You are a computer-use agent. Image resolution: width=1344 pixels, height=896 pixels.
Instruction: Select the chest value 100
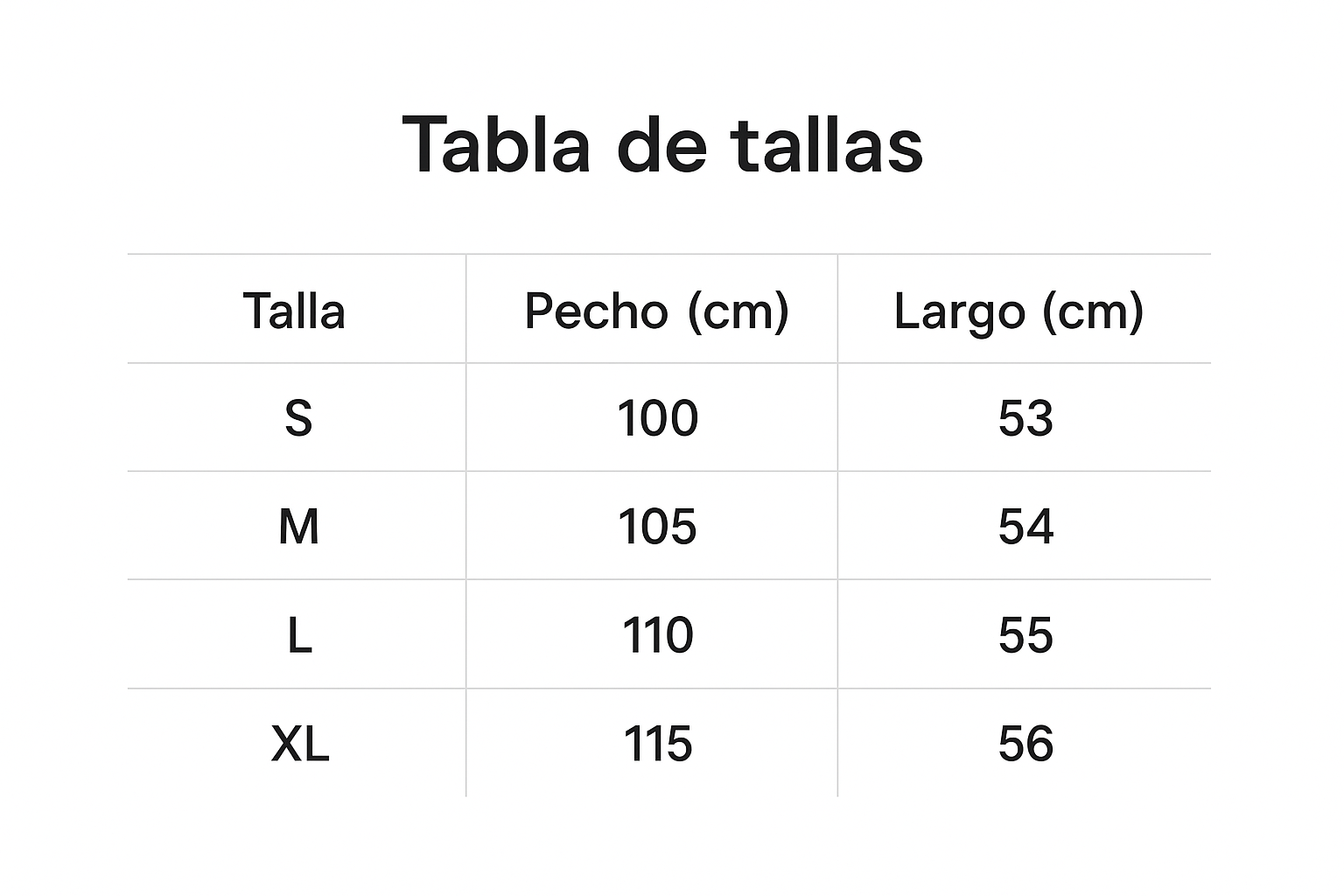(657, 418)
